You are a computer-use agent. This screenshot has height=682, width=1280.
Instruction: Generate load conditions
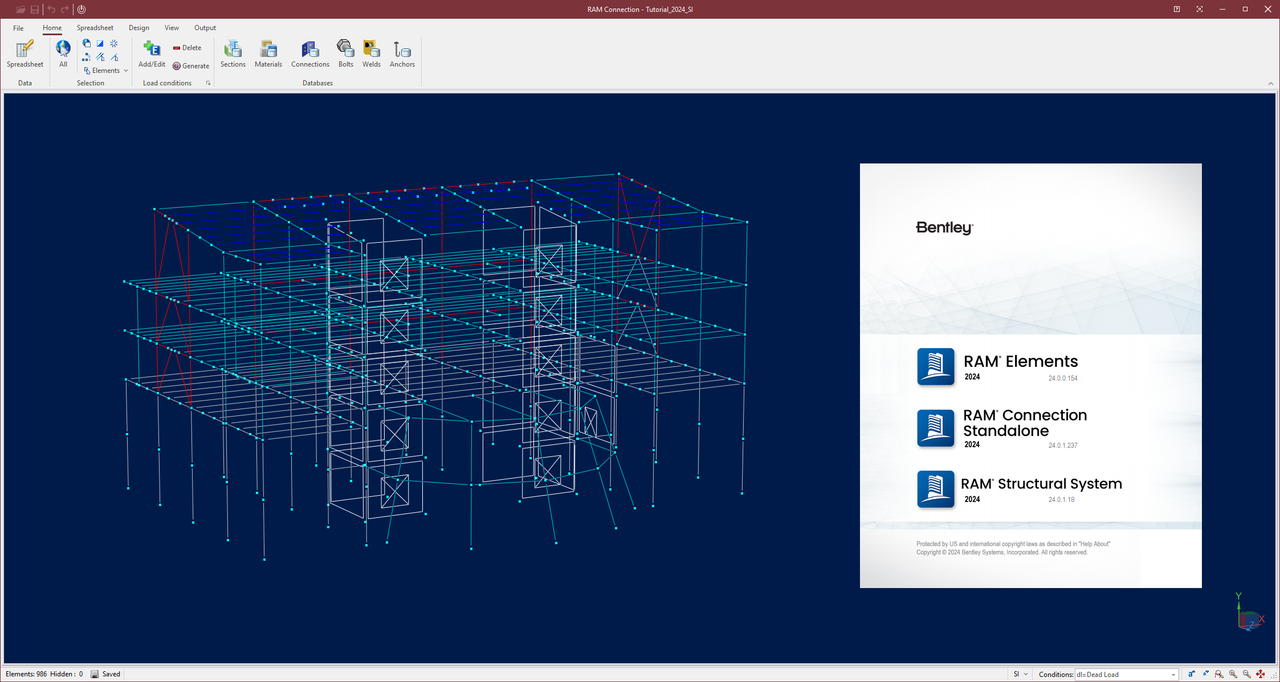point(190,66)
